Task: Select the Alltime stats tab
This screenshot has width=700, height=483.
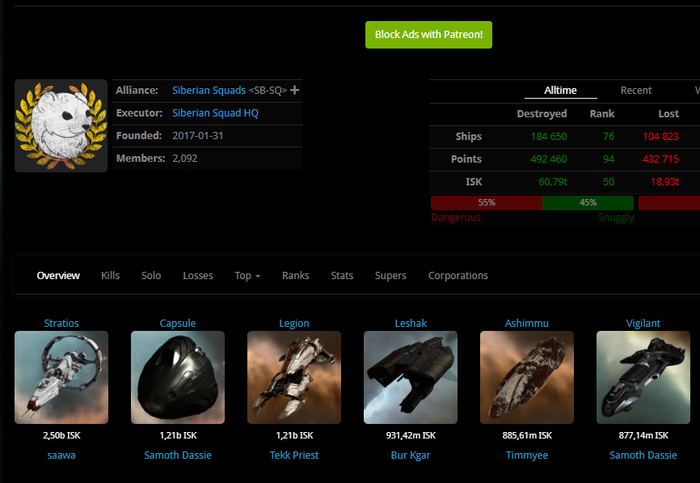Action: [560, 91]
